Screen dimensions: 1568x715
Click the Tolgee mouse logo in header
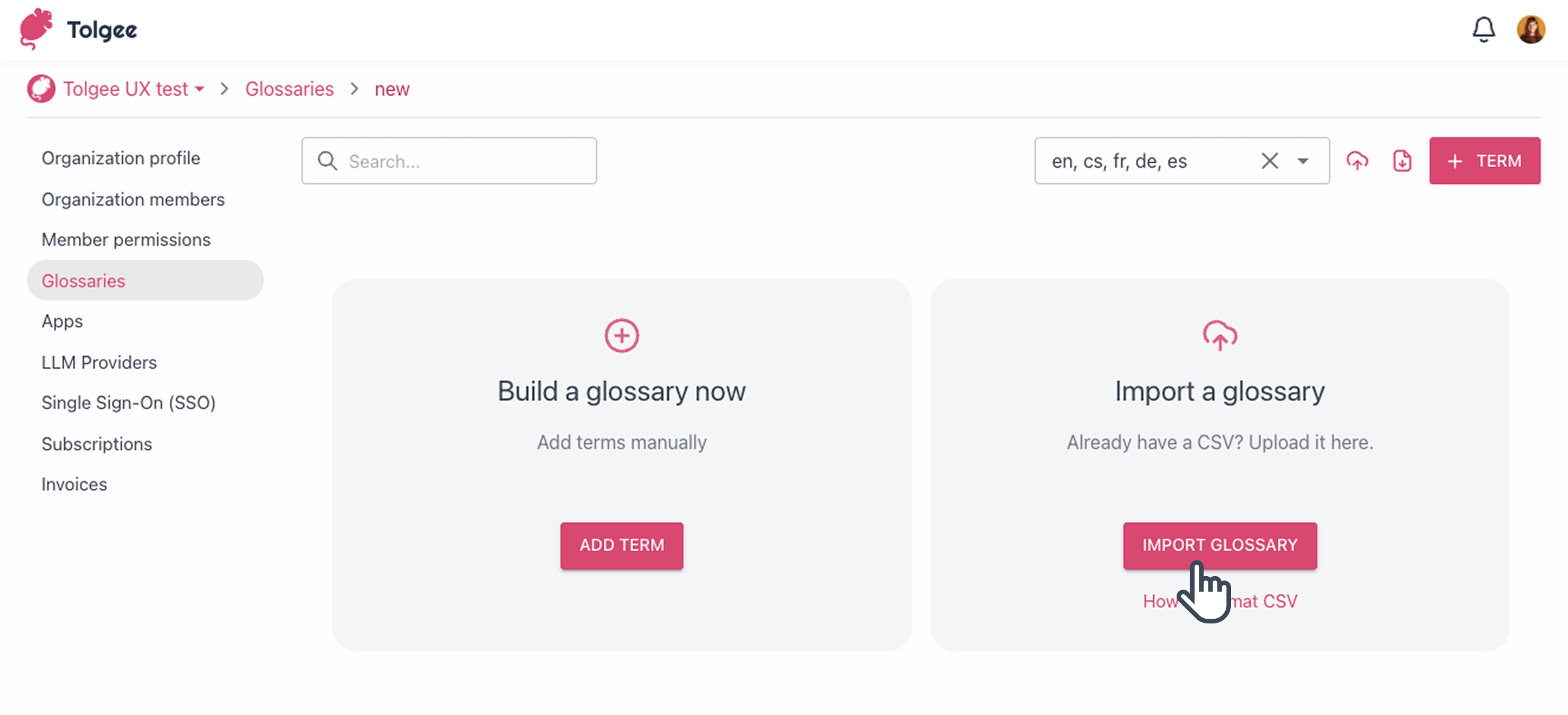[37, 29]
